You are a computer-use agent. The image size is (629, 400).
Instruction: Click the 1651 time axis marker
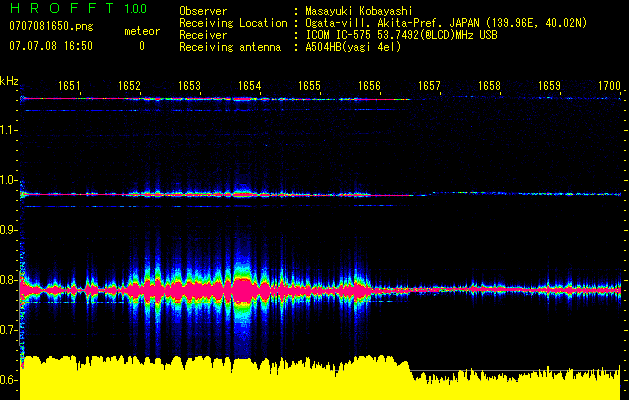tap(69, 86)
